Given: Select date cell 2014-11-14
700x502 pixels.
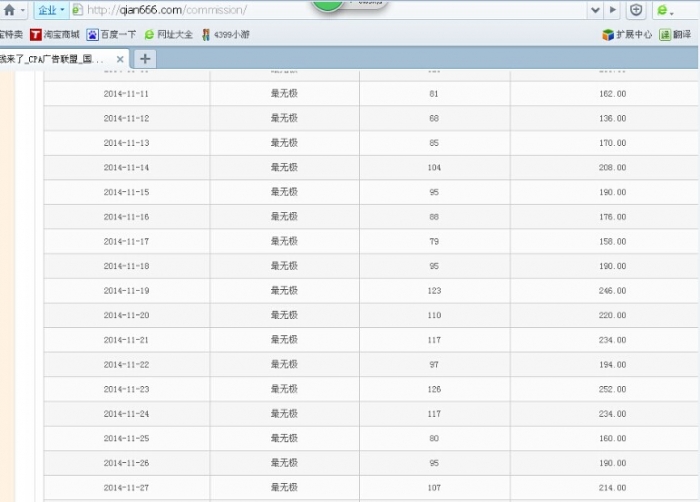Looking at the screenshot, I should click(x=126, y=167).
